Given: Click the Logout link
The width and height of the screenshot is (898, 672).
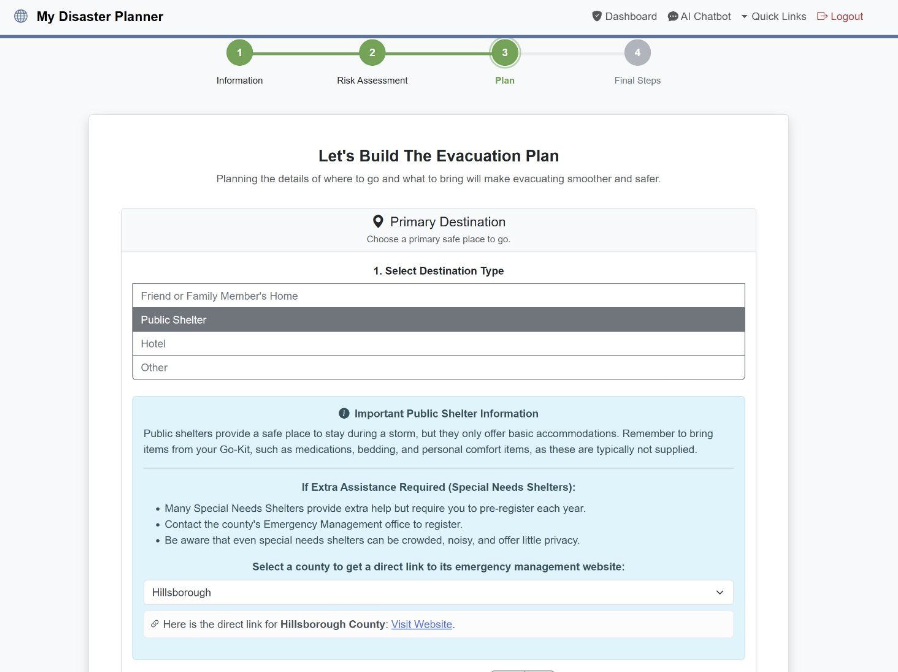Looking at the screenshot, I should (x=846, y=16).
